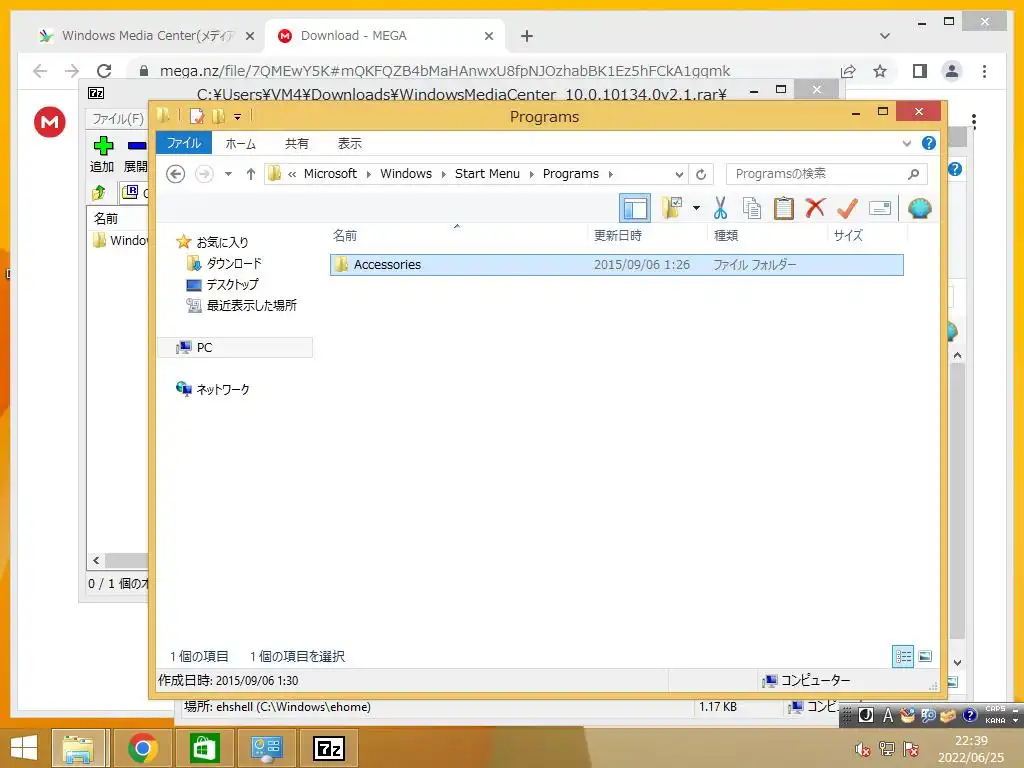Open the Customize Quick Access Toolbar dropdown
Screen dimensions: 1024x768
coord(237,117)
